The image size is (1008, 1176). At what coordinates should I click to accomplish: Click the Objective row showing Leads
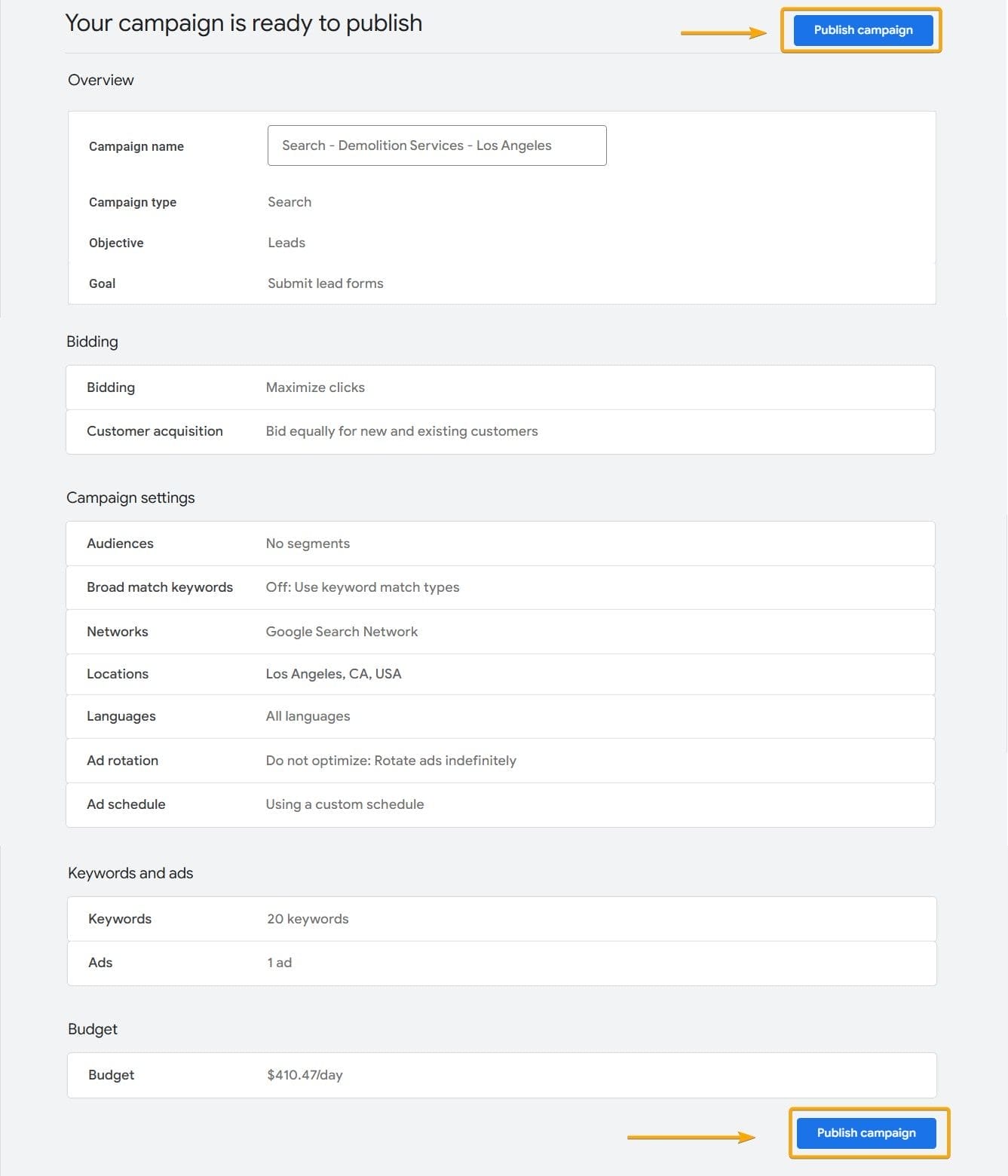pyautogui.click(x=286, y=243)
